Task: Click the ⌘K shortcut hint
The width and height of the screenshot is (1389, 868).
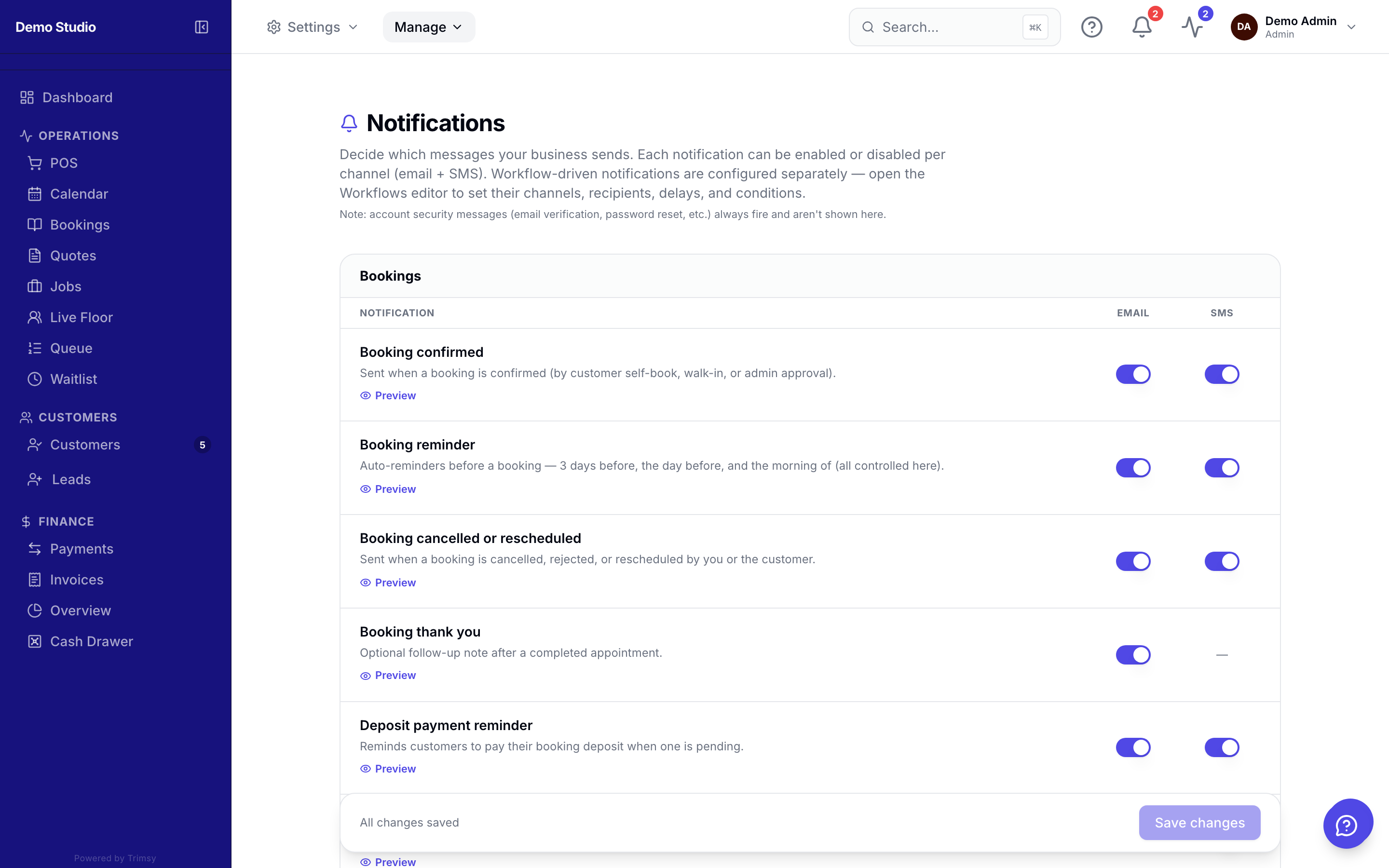Action: click(1035, 27)
